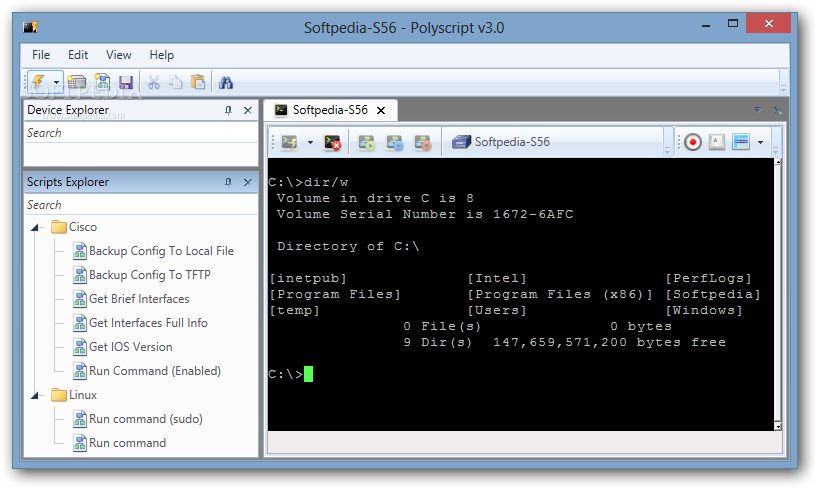The width and height of the screenshot is (818, 489).
Task: Select Get IOS Version script
Action: pyautogui.click(x=123, y=347)
